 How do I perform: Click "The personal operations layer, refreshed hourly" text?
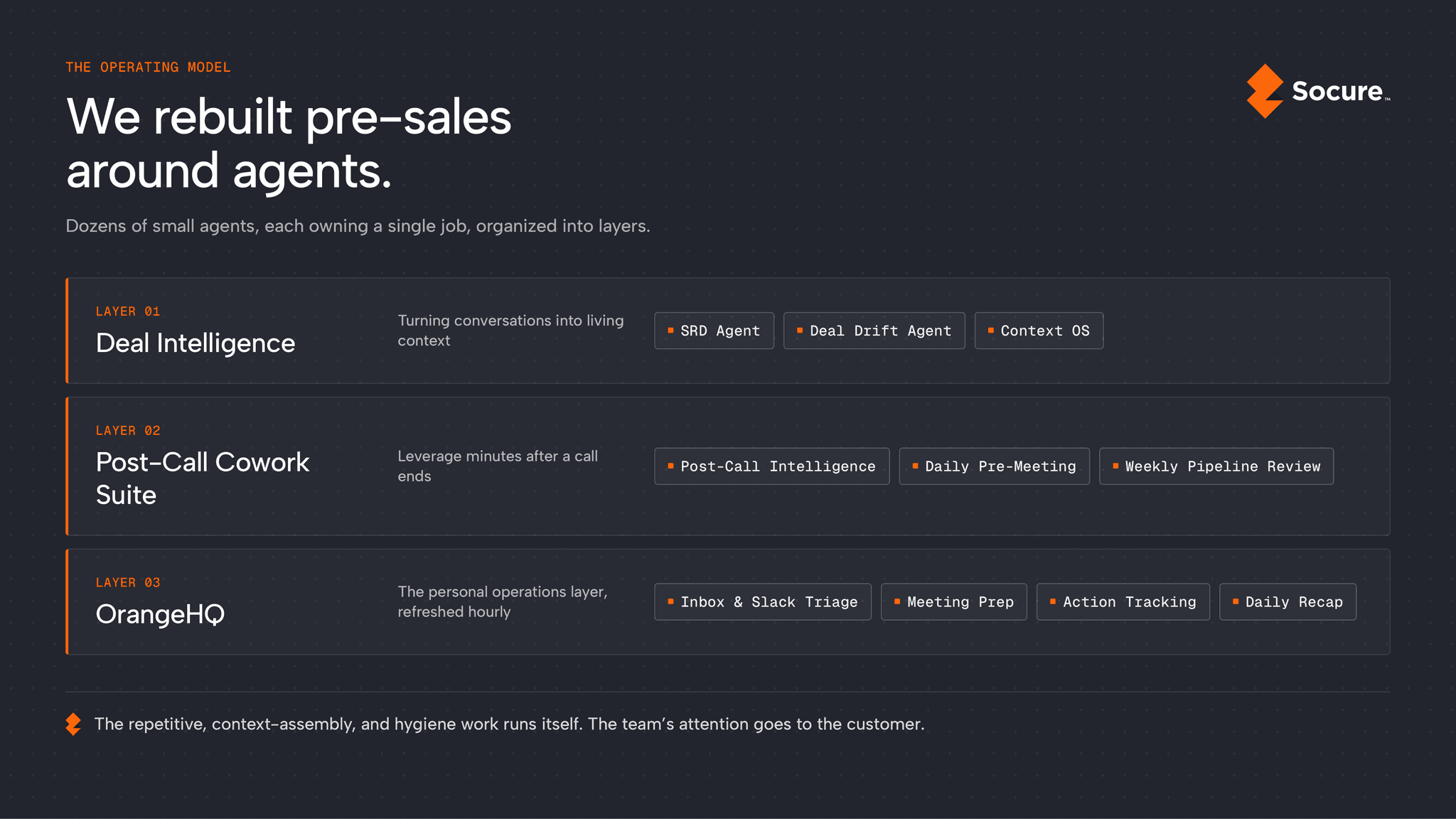click(503, 602)
